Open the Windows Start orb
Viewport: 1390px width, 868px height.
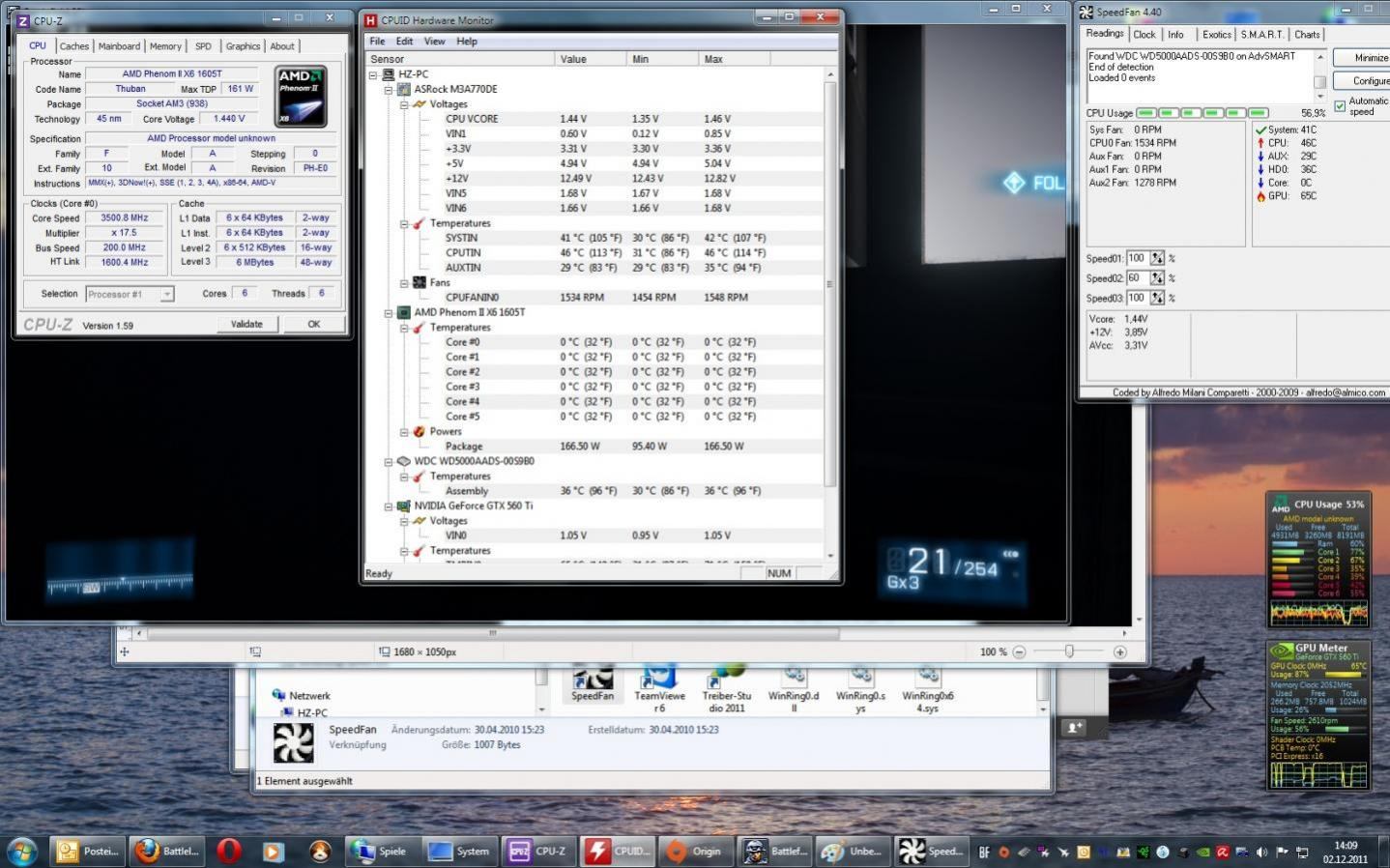21,852
